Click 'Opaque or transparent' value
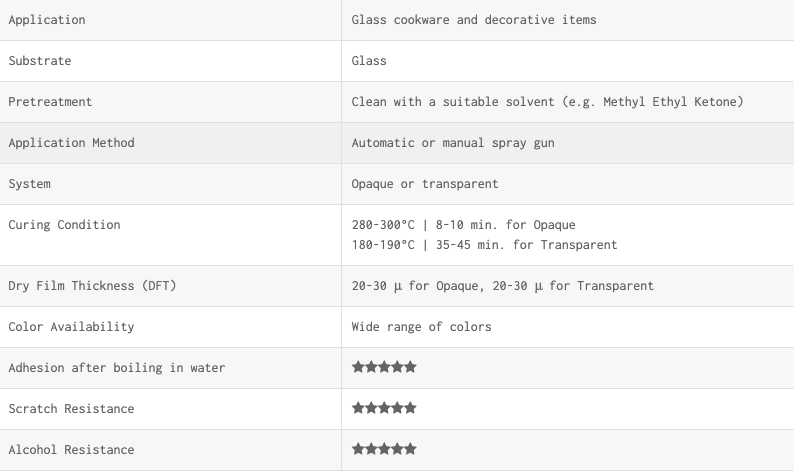Viewport: 794px width, 471px height. (425, 184)
